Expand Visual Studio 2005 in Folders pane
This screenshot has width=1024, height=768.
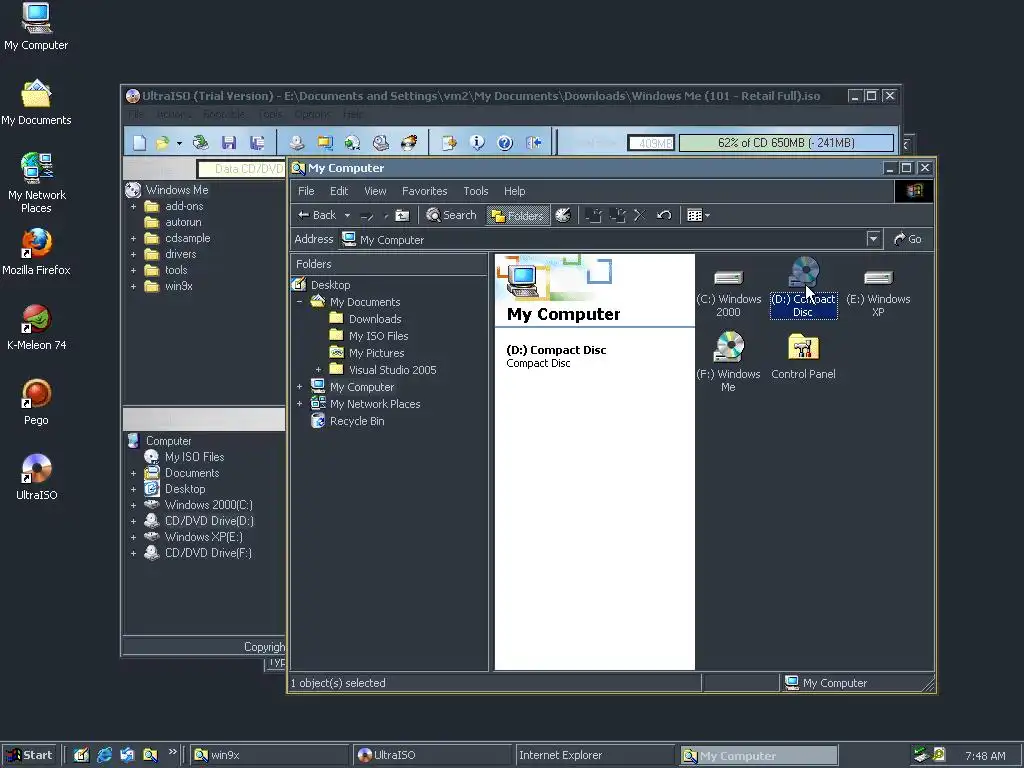tap(318, 370)
